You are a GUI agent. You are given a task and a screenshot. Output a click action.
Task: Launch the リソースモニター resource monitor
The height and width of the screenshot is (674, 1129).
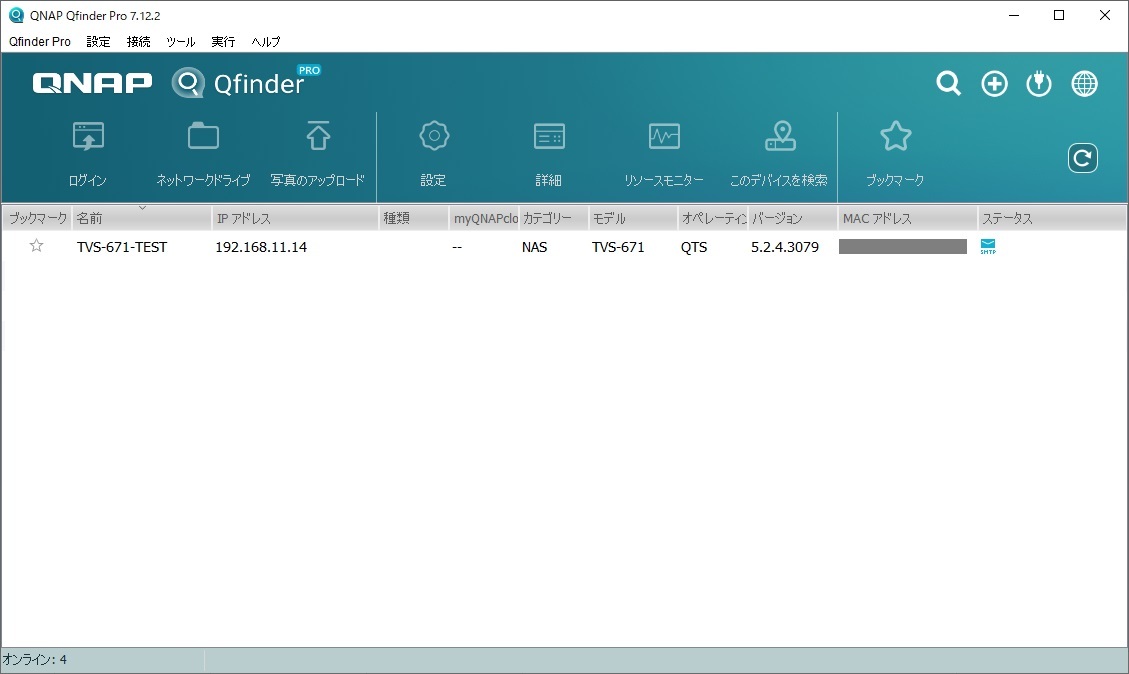tap(664, 136)
